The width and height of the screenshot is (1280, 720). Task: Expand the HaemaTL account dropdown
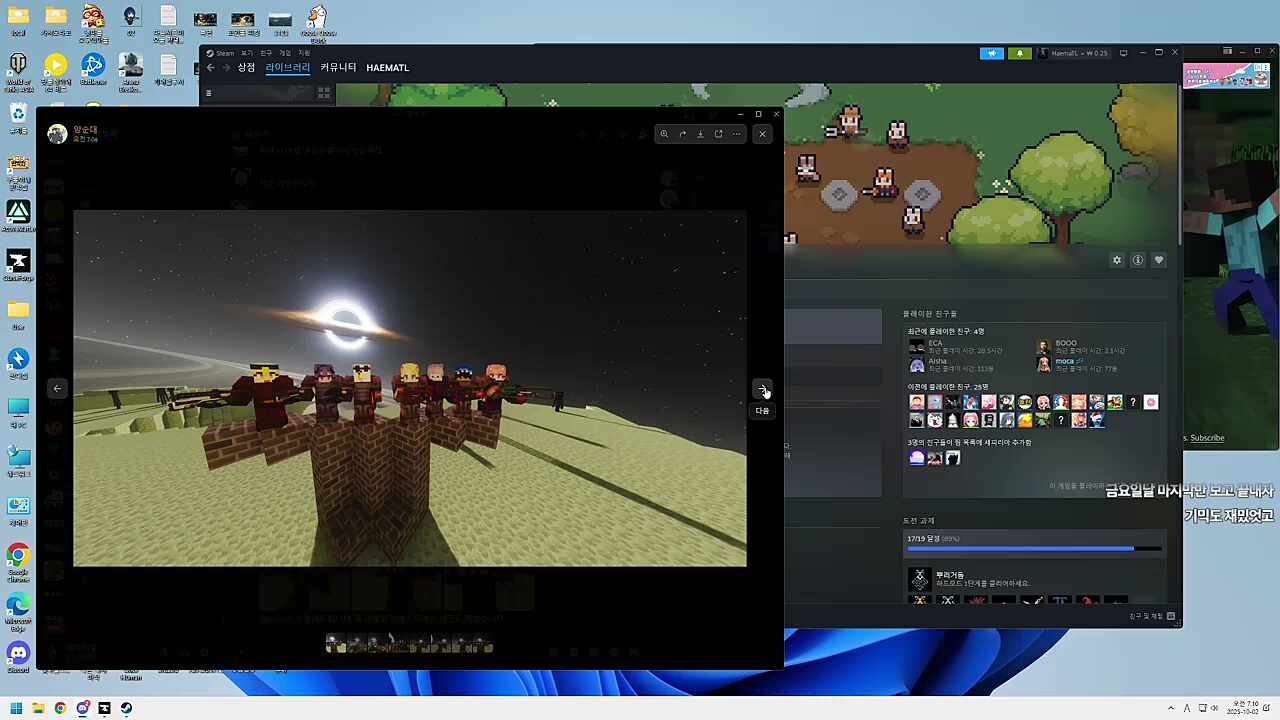1078,53
